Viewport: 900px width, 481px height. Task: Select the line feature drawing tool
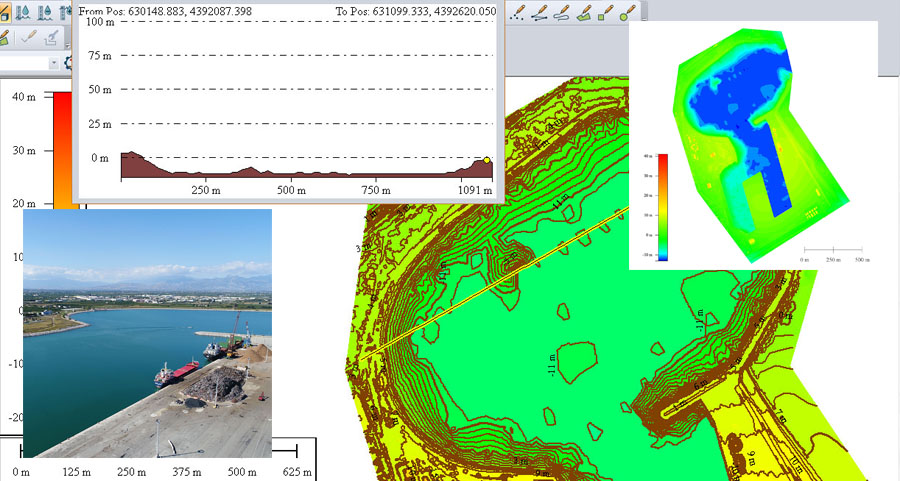(x=541, y=13)
